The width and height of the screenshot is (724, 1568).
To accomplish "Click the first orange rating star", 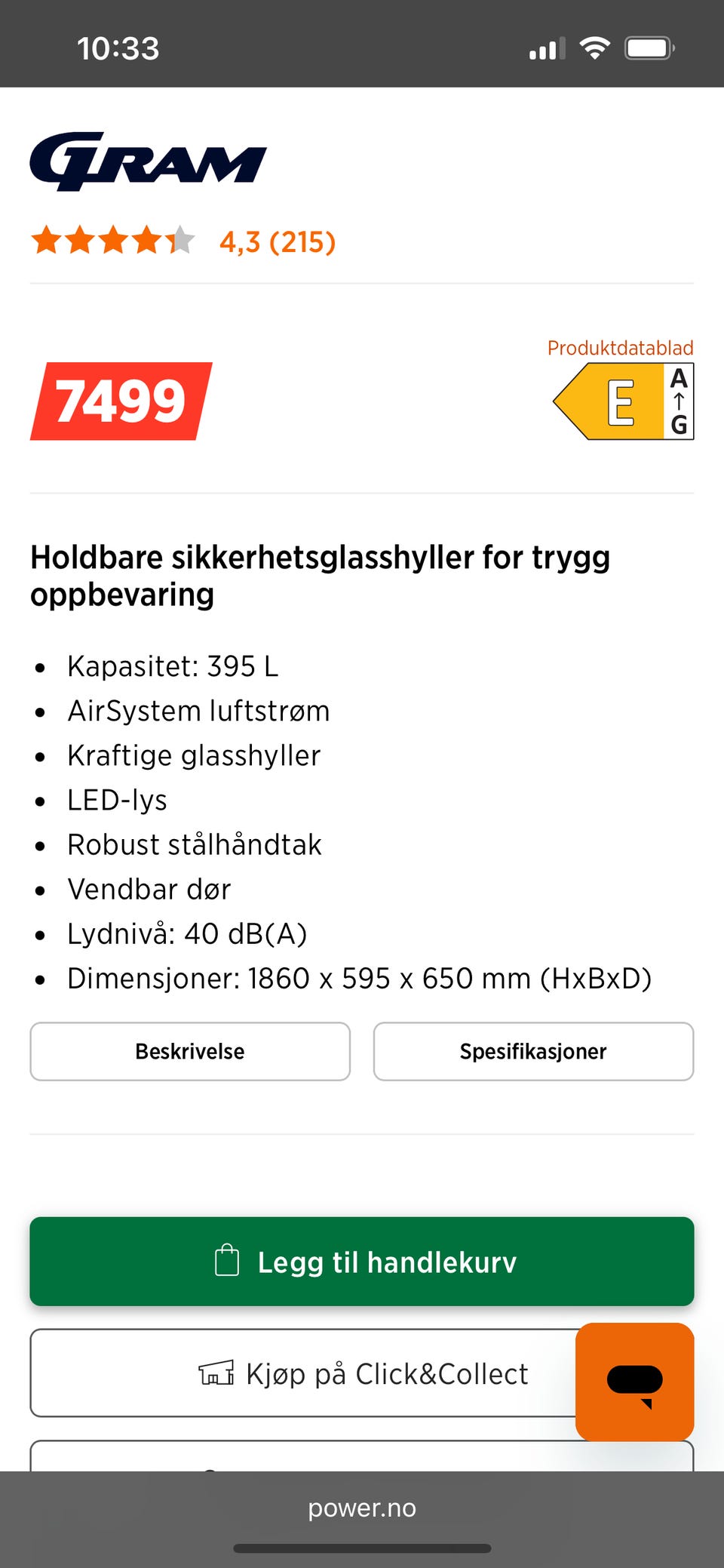I will (48, 240).
